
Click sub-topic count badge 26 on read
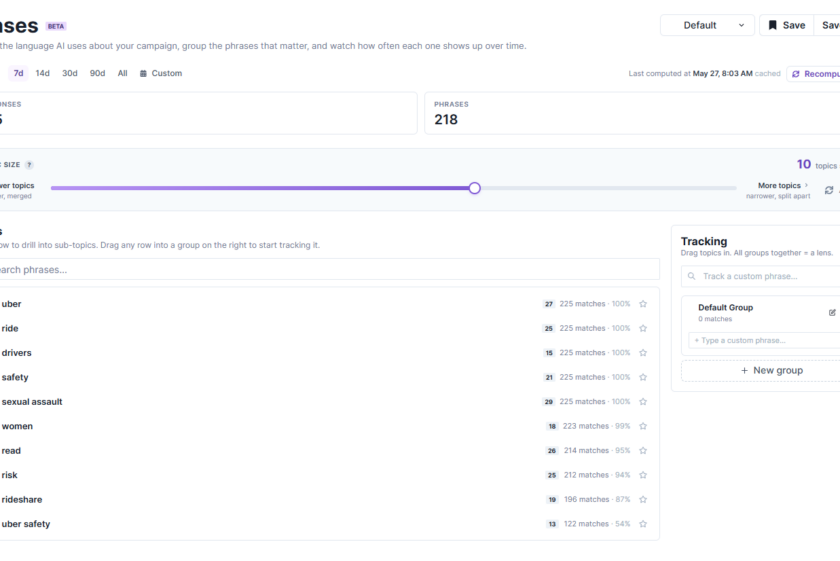(552, 451)
